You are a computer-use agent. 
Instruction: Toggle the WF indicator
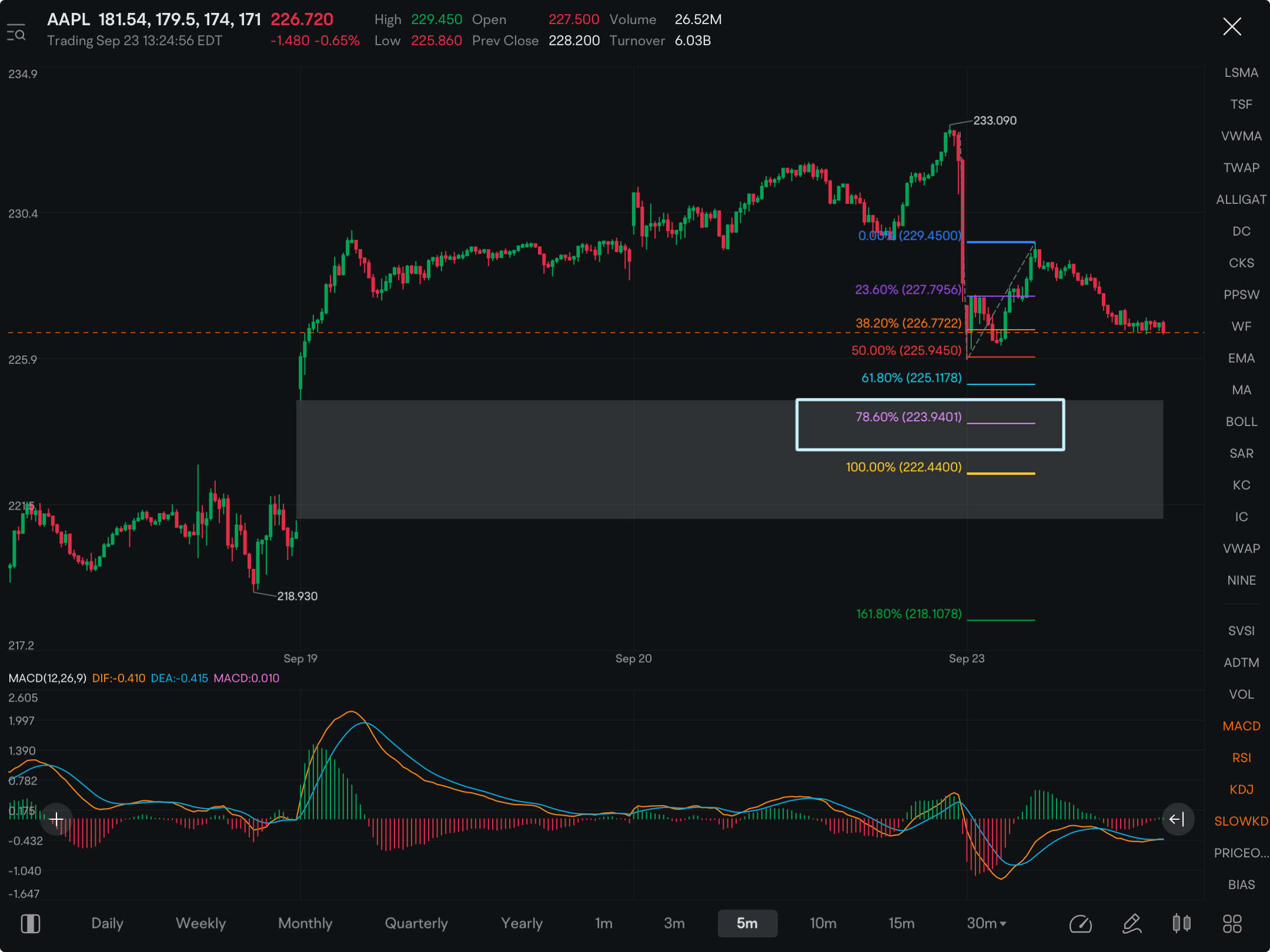1241,326
